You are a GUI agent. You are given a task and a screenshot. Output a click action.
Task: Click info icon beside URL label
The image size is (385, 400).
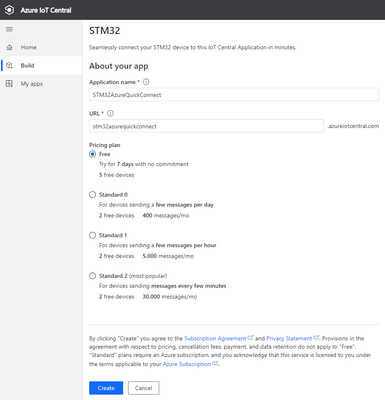pyautogui.click(x=110, y=113)
